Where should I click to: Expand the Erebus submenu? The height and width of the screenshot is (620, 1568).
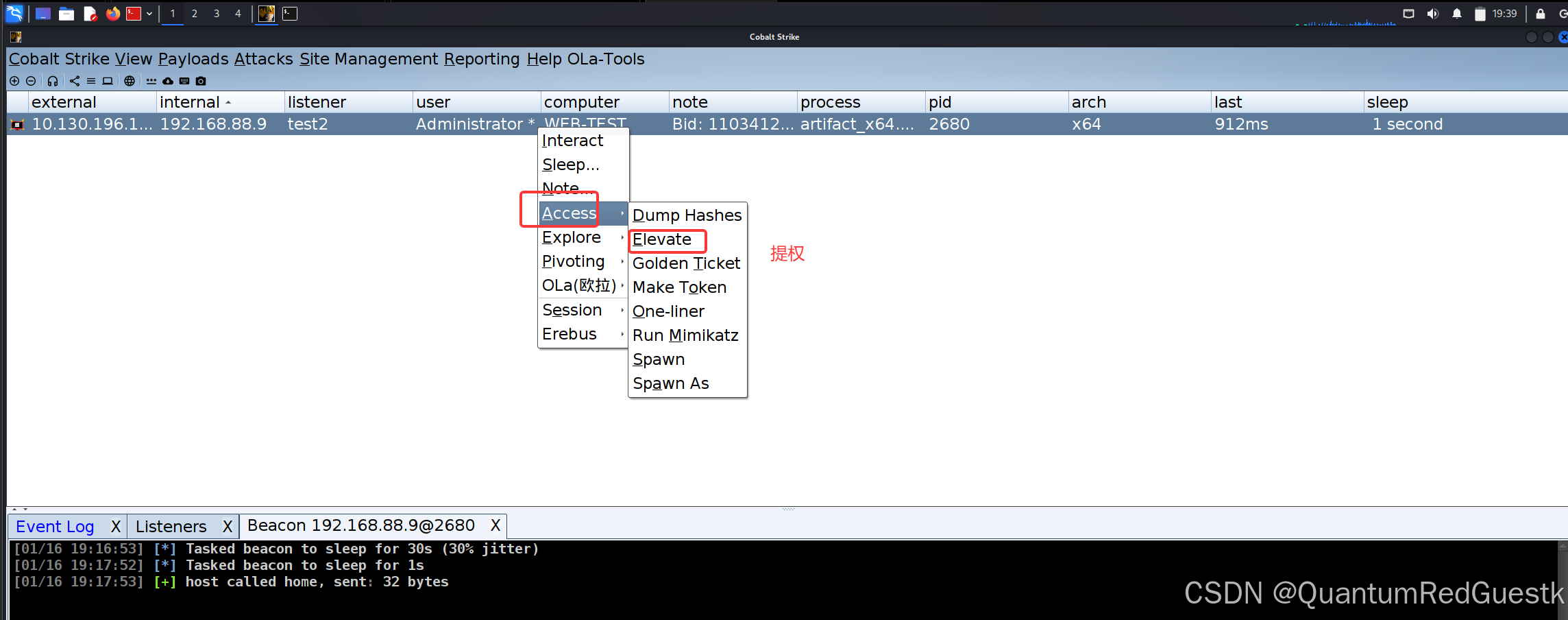583,334
